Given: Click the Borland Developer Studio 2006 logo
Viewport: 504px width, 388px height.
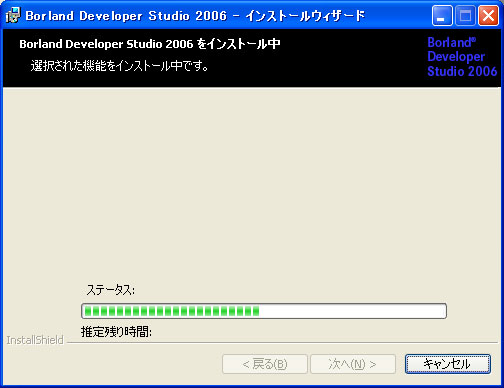Looking at the screenshot, I should 462,57.
